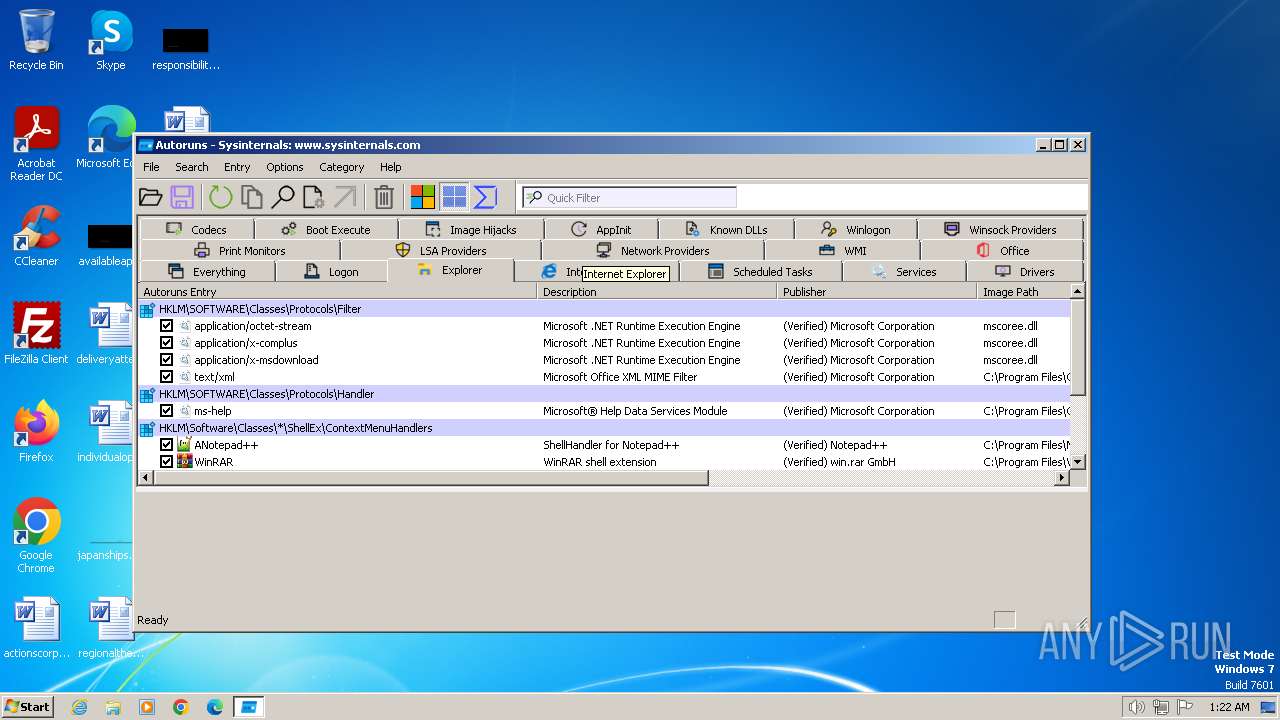This screenshot has width=1280, height=720.
Task: Click the Find magnifier toolbar icon
Action: 283,197
